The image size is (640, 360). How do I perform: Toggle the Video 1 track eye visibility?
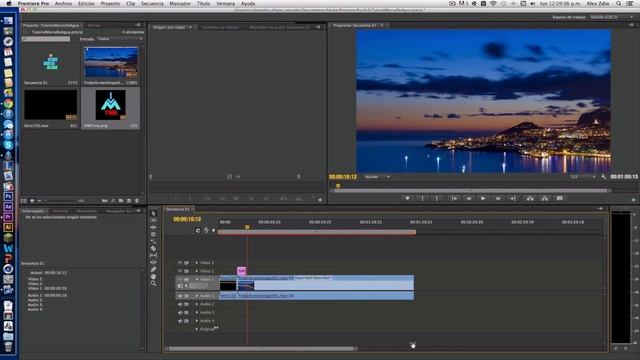180,279
